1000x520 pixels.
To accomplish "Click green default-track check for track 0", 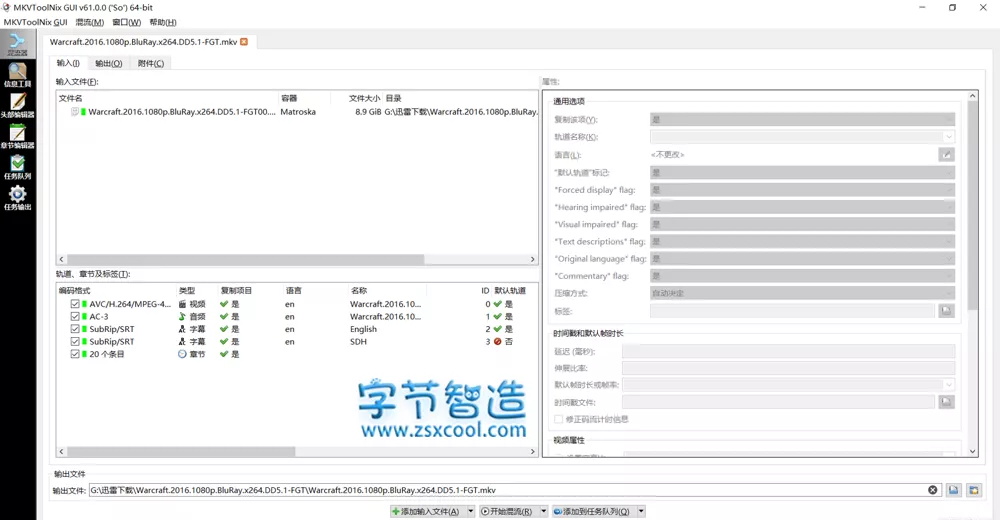I will pos(497,304).
